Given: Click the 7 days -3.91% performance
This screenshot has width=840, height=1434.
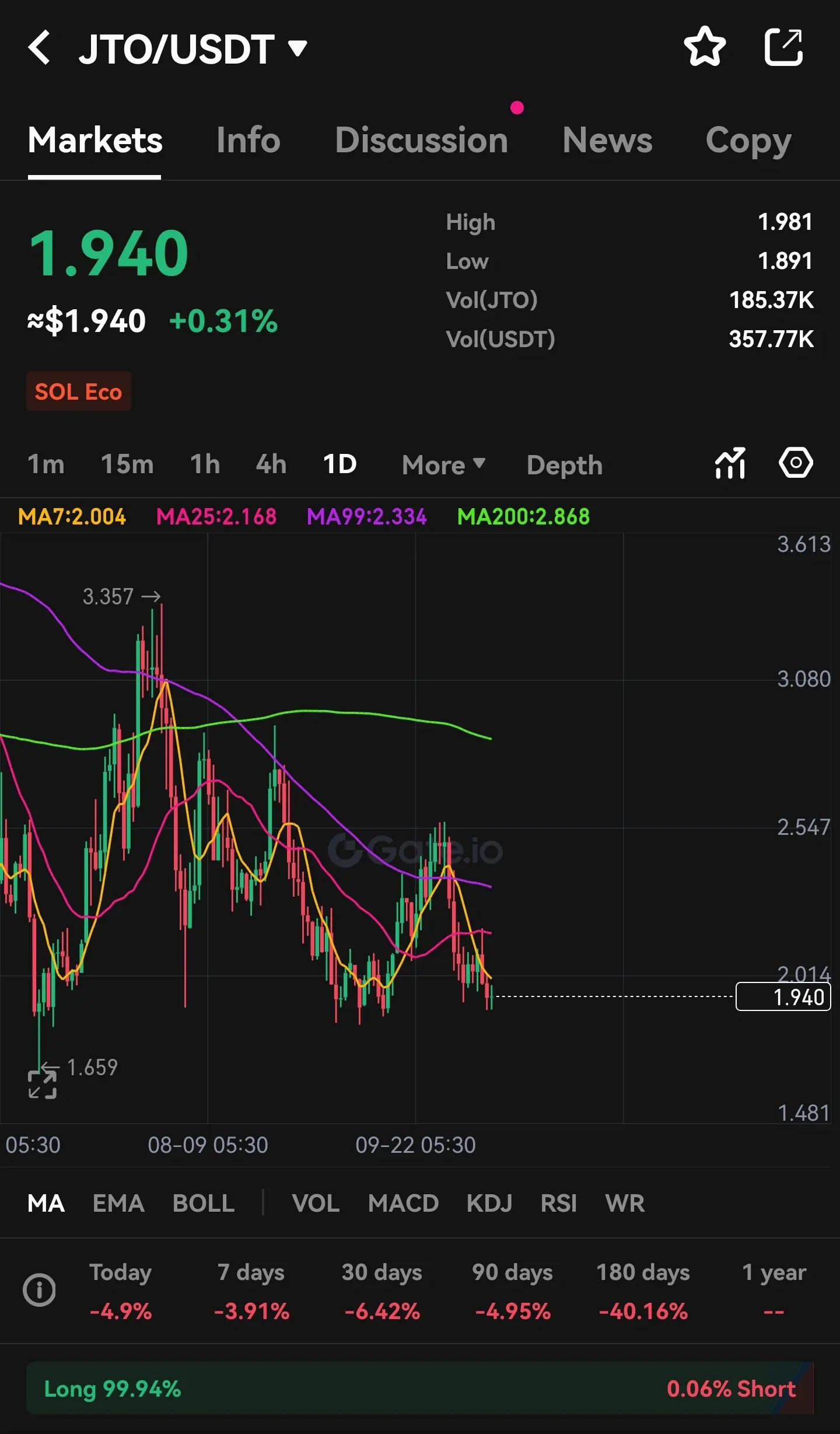Looking at the screenshot, I should pos(251,1291).
